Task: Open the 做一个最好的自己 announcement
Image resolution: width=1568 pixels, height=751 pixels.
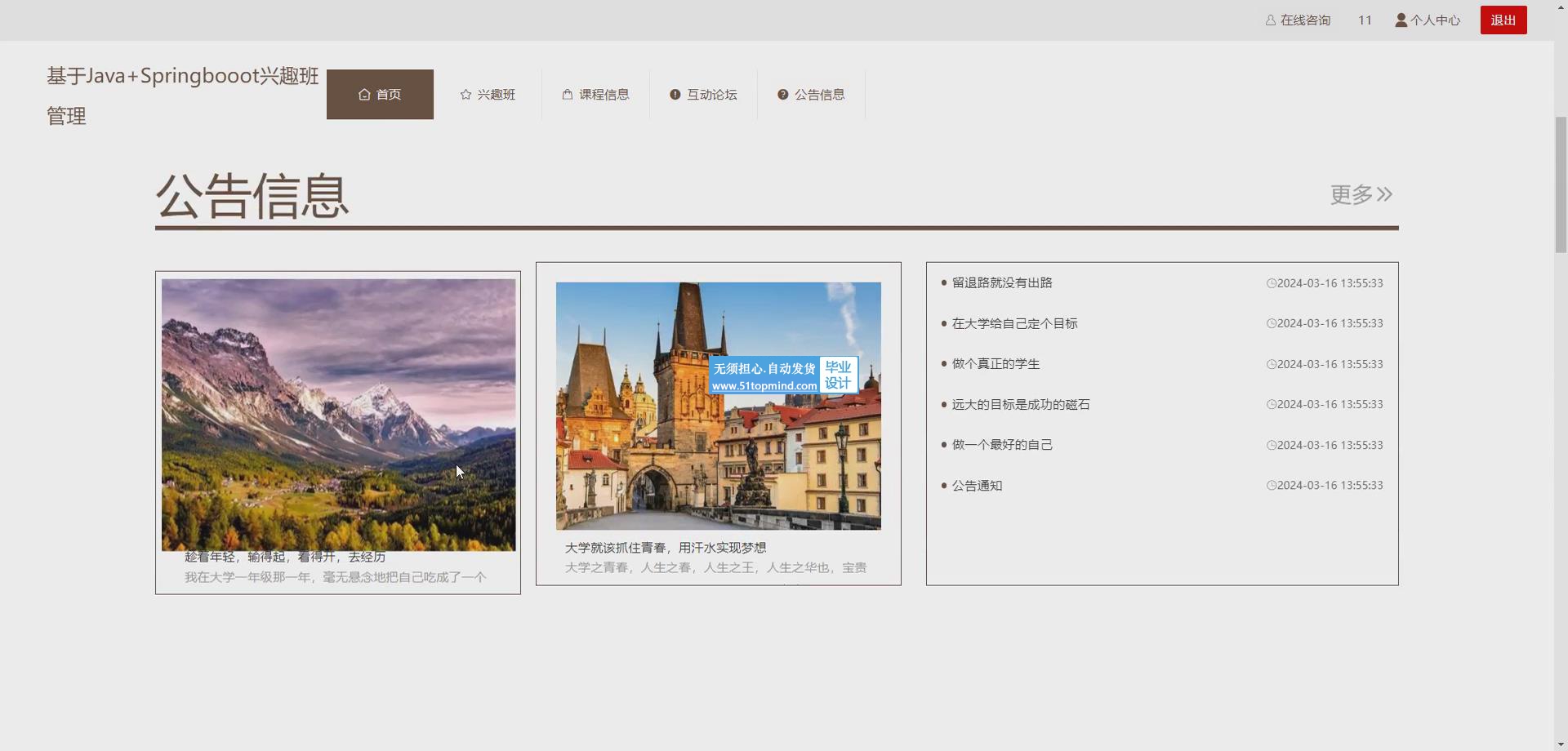Action: pos(1002,445)
